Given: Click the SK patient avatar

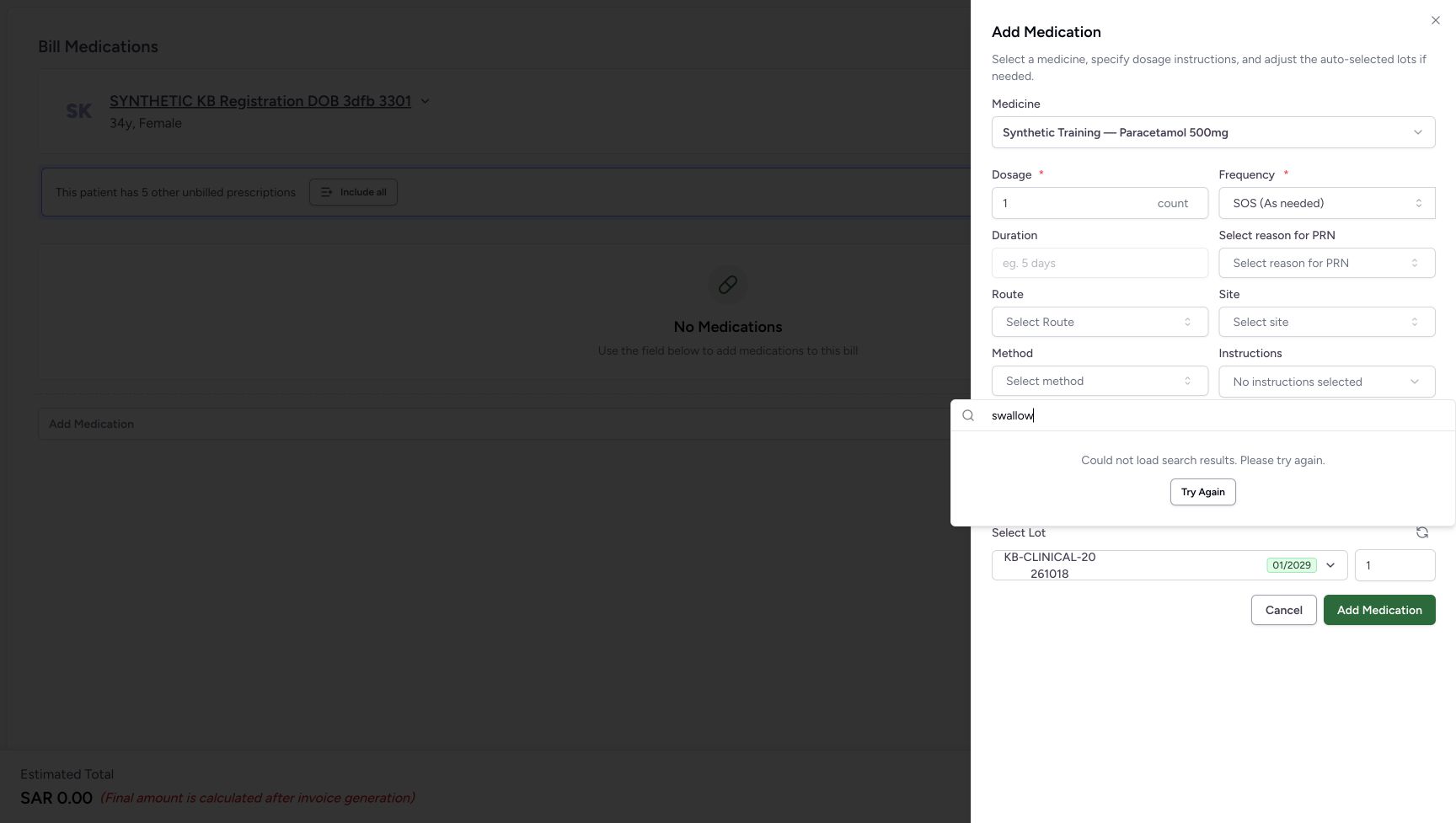Looking at the screenshot, I should click(78, 111).
